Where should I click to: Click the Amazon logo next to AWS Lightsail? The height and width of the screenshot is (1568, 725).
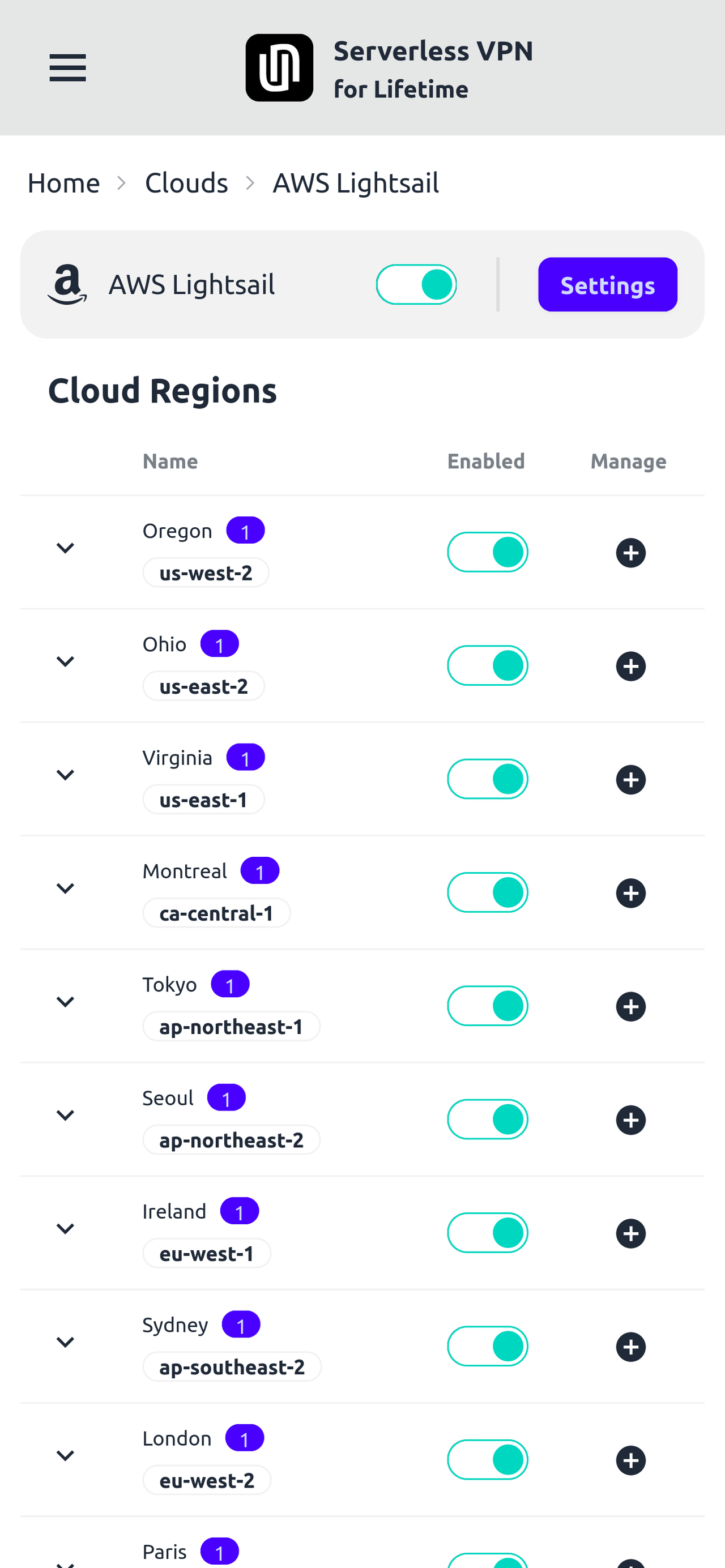67,284
